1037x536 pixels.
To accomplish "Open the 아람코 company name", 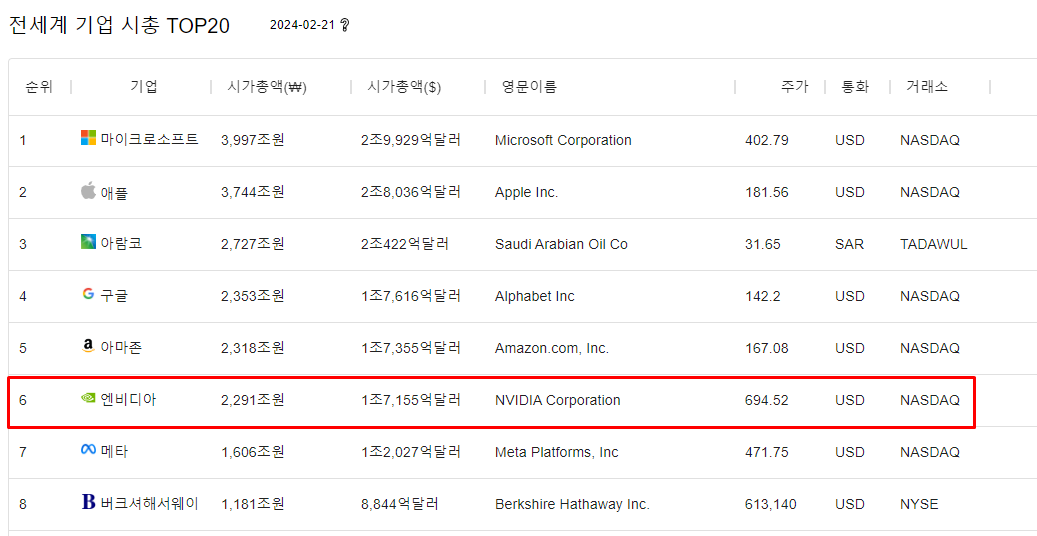I will pos(121,244).
